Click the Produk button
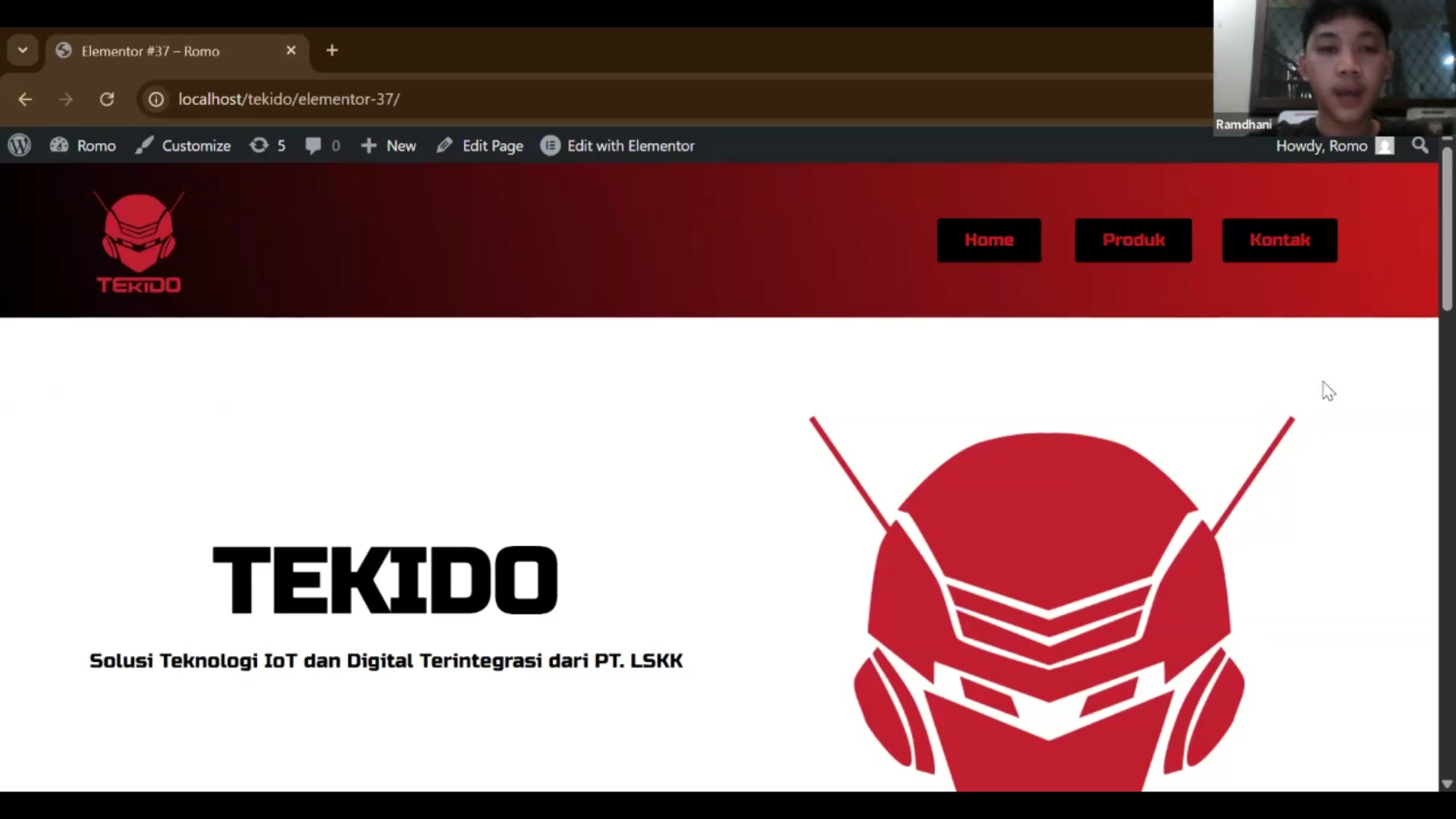The height and width of the screenshot is (819, 1456). point(1133,240)
